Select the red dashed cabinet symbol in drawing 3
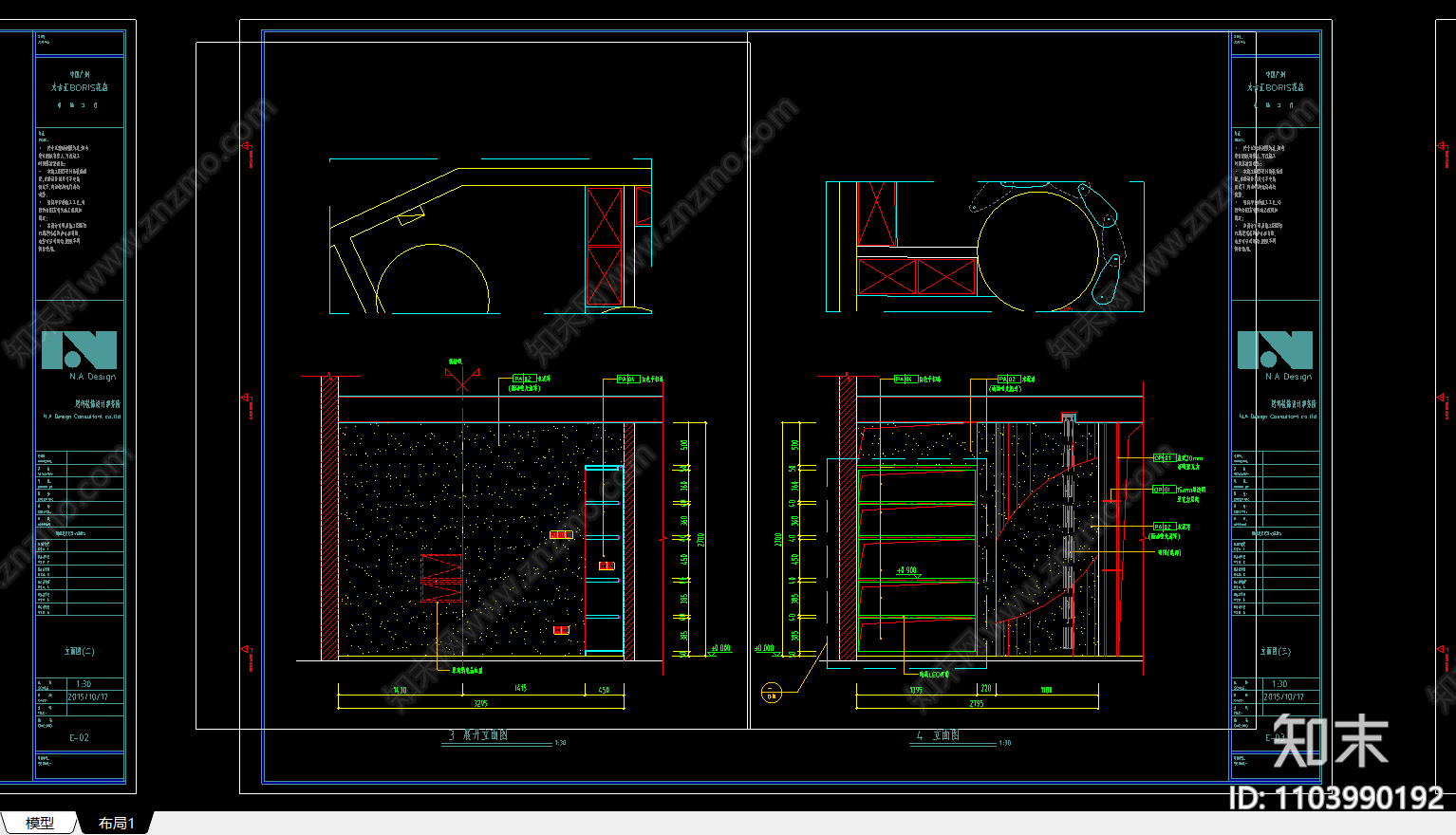This screenshot has height=835, width=1456. (441, 578)
